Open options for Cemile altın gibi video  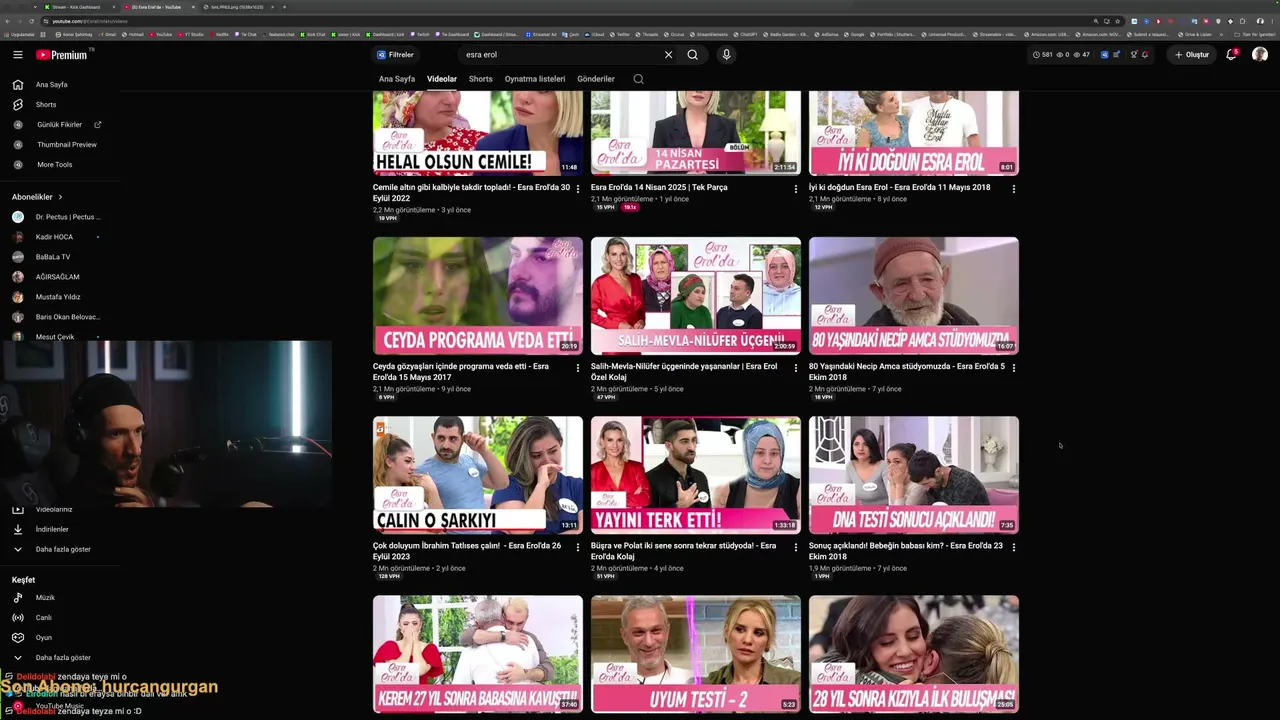tap(577, 189)
